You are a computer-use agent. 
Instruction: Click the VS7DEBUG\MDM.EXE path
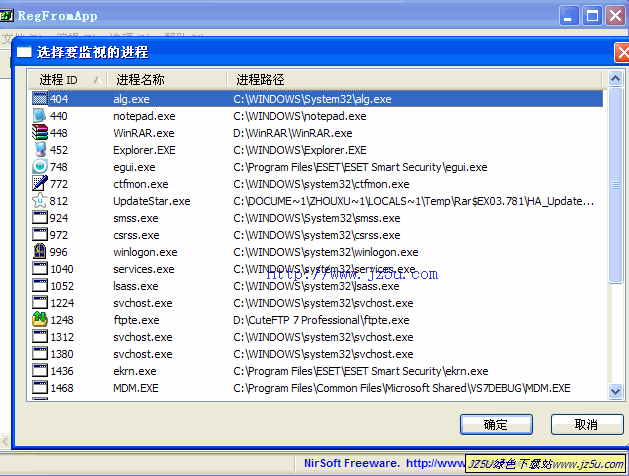402,388
